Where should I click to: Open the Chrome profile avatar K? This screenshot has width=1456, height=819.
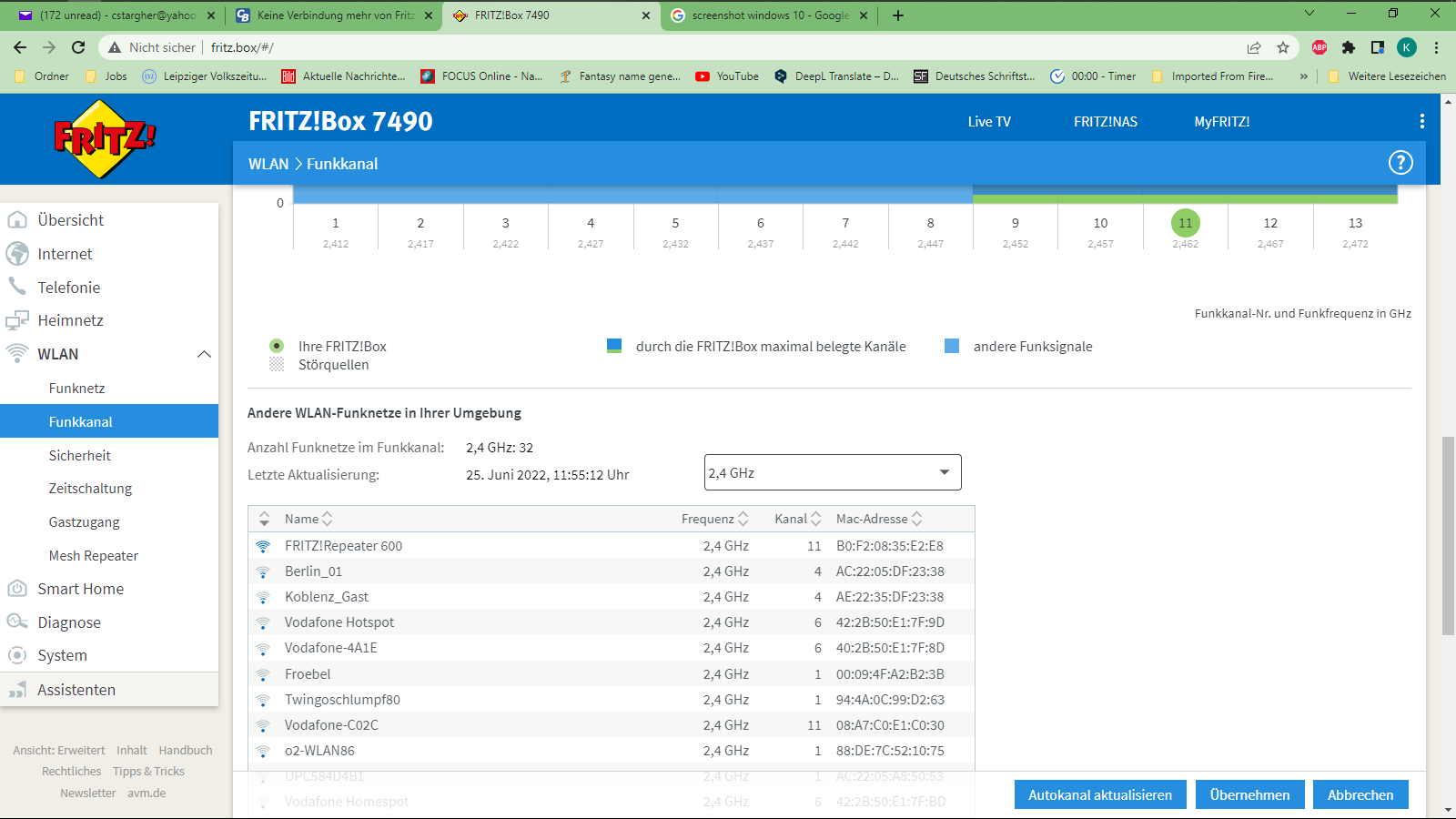click(1407, 47)
